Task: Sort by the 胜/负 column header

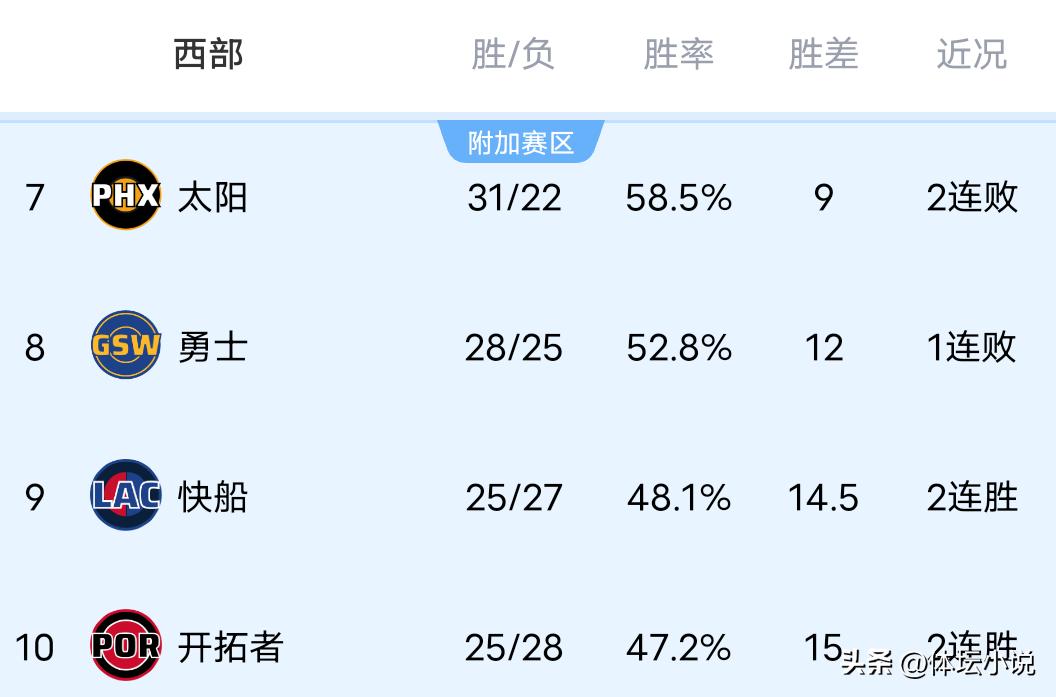Action: tap(513, 54)
